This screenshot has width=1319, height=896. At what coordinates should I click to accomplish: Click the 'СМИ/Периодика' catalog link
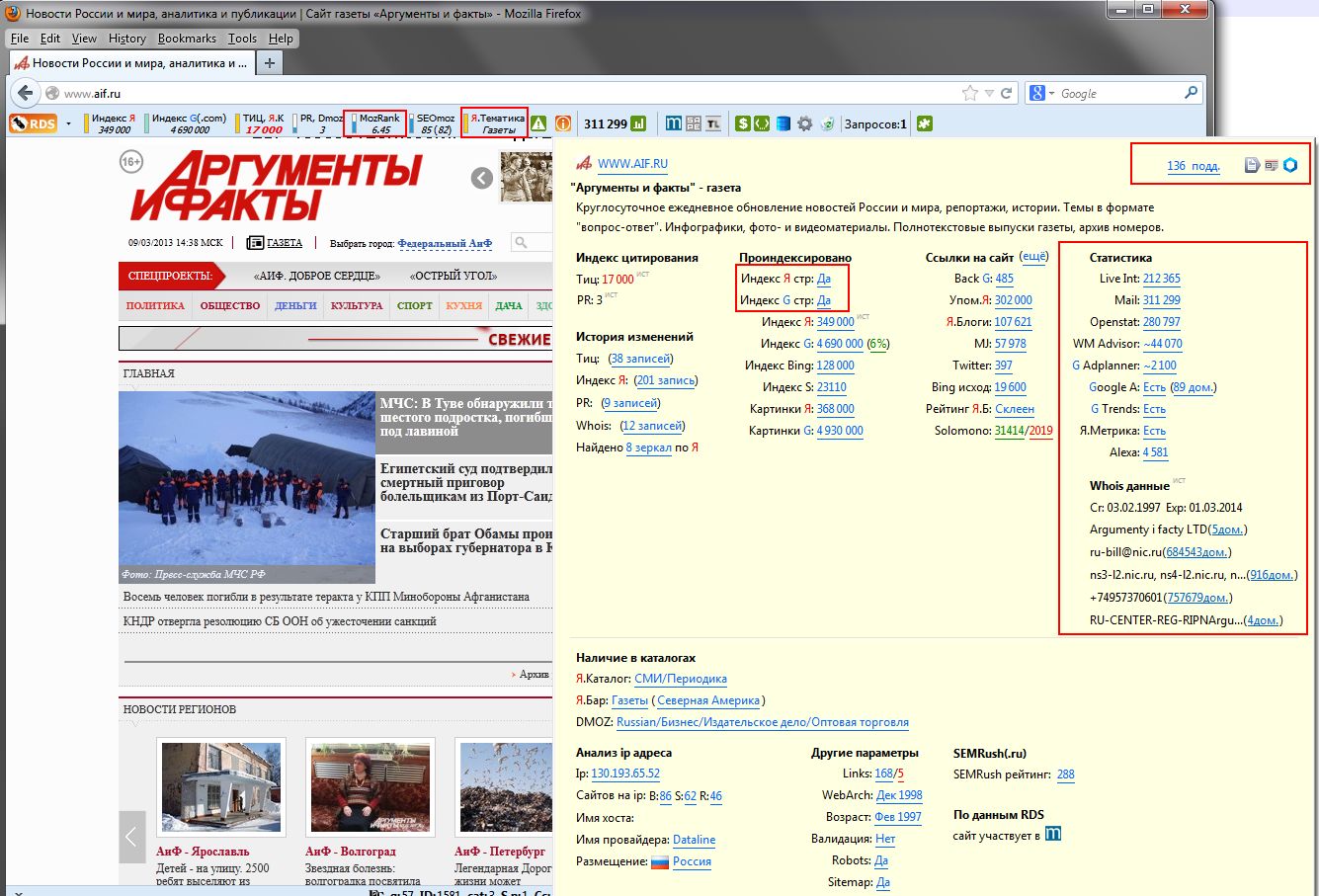click(x=681, y=679)
